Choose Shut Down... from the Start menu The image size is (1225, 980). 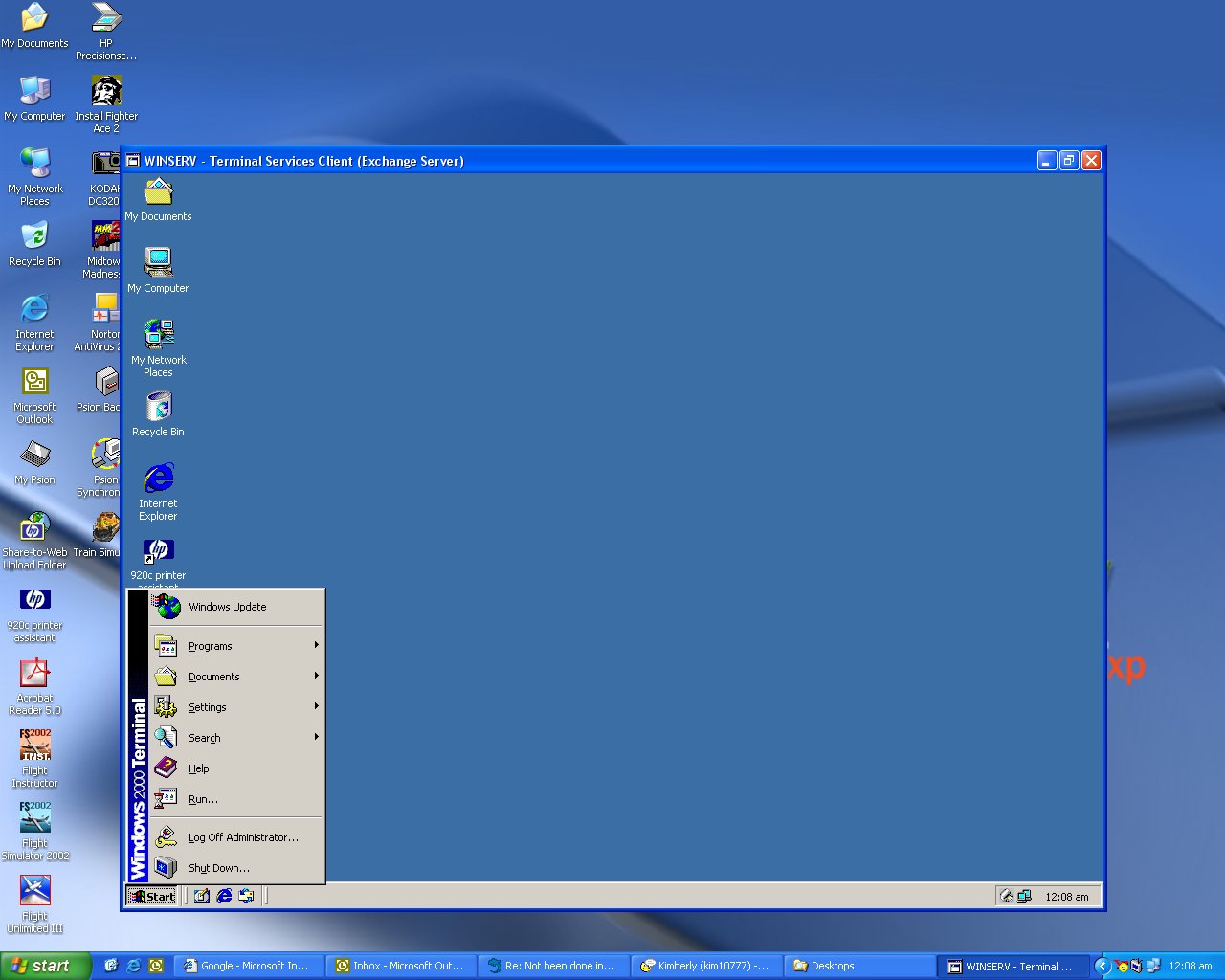click(218, 868)
